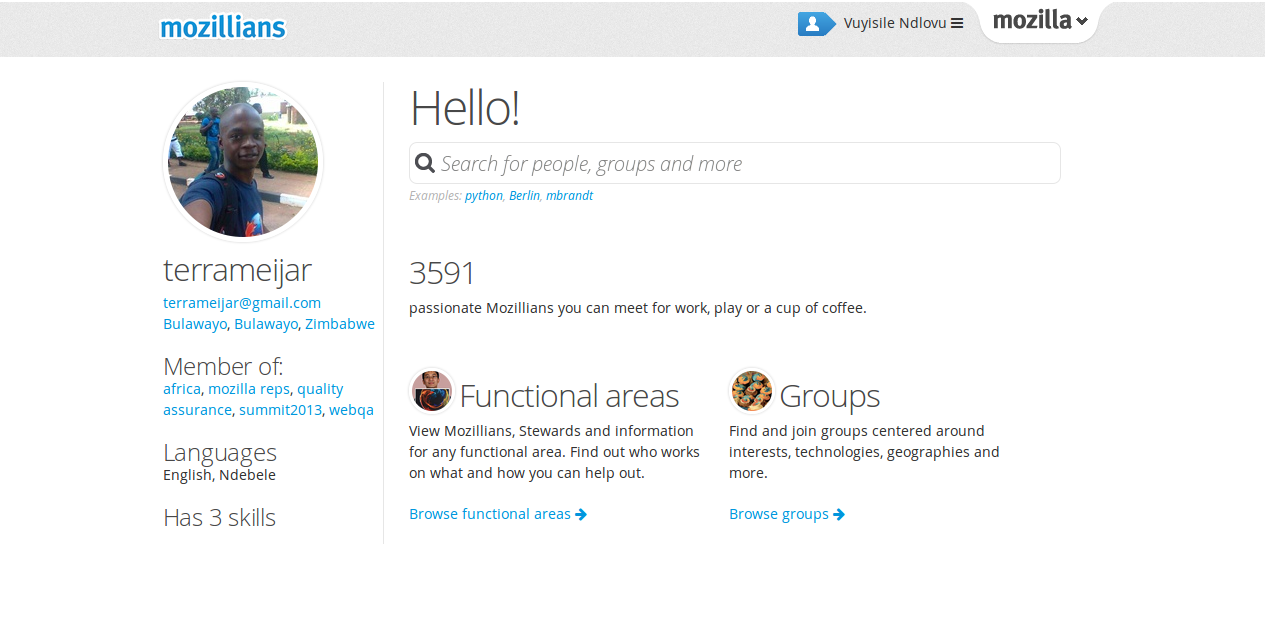Click the Berlin example link

coord(524,196)
